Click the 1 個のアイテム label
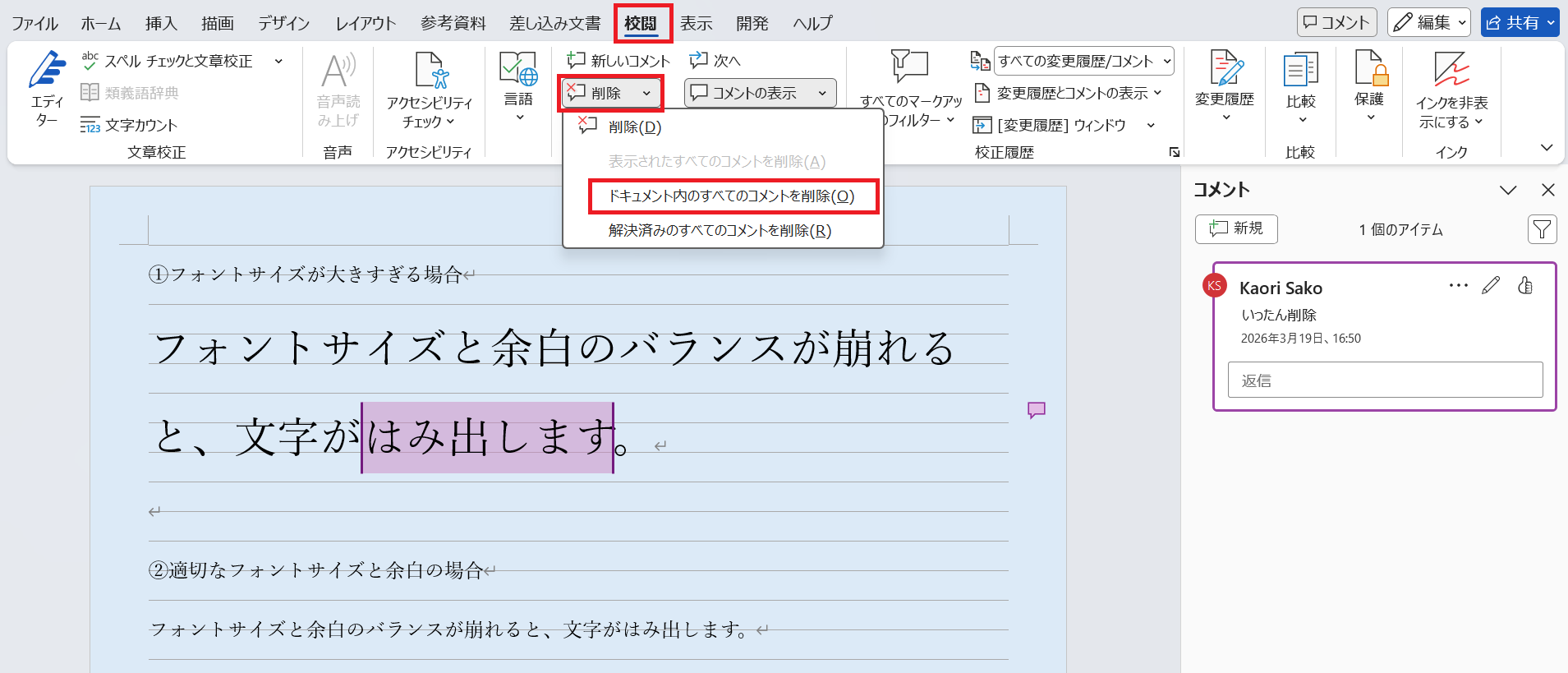Screen dimensions: 1568x673 (1400, 229)
